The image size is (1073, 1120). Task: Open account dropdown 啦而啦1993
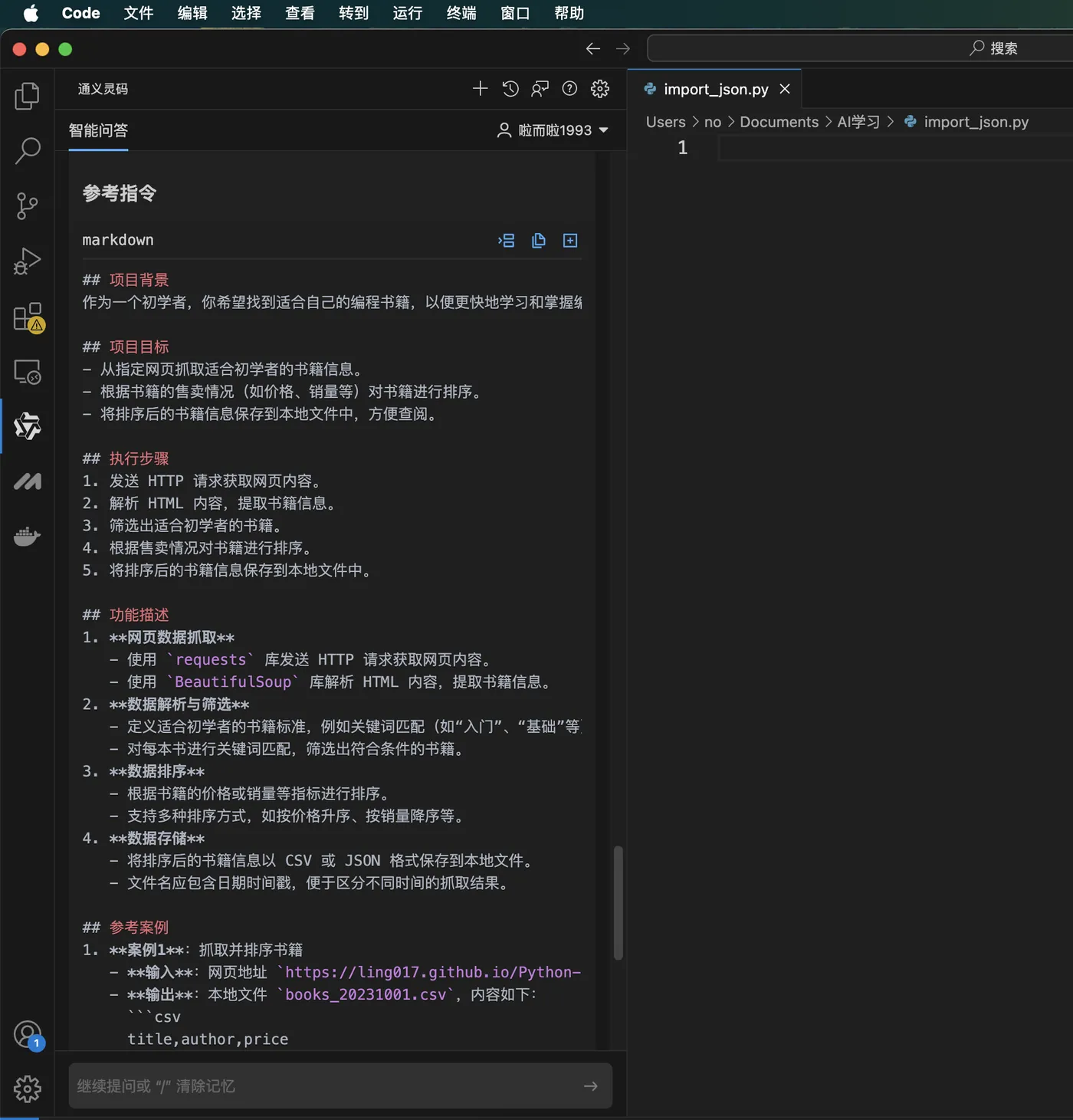[553, 130]
